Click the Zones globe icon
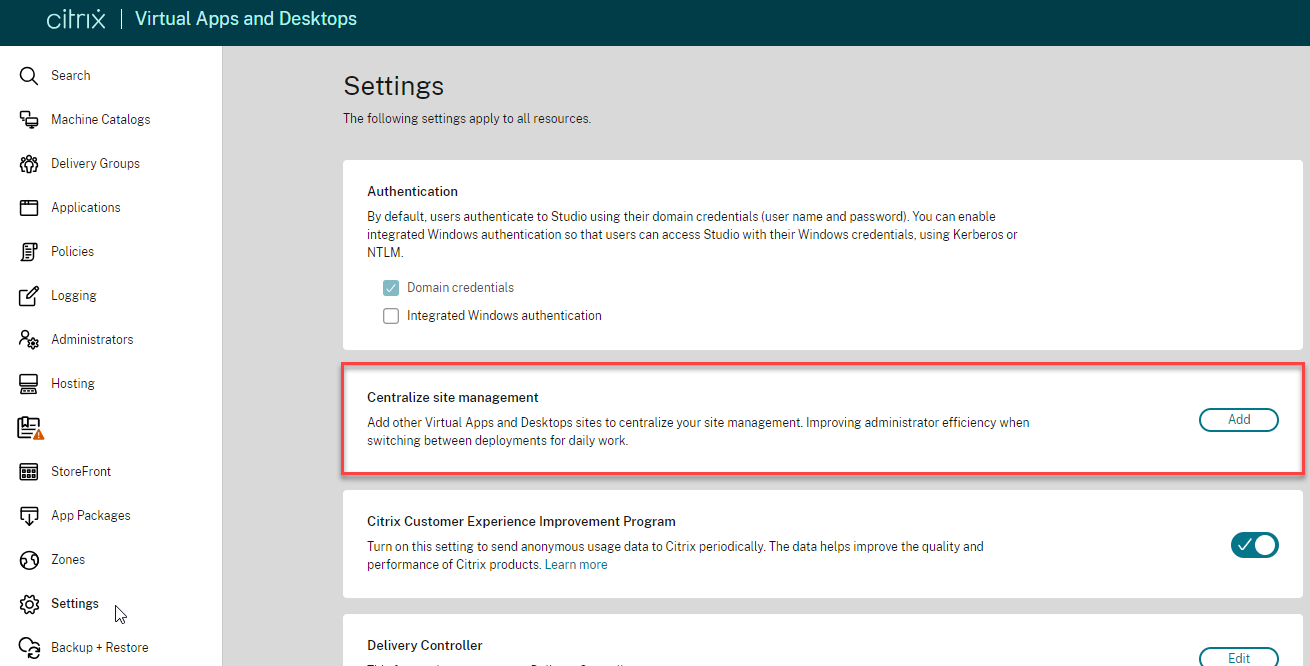The width and height of the screenshot is (1310, 666). 29,560
